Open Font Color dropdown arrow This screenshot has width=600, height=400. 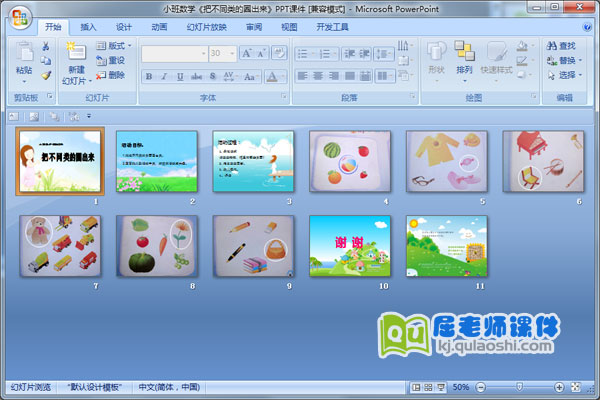tap(284, 77)
